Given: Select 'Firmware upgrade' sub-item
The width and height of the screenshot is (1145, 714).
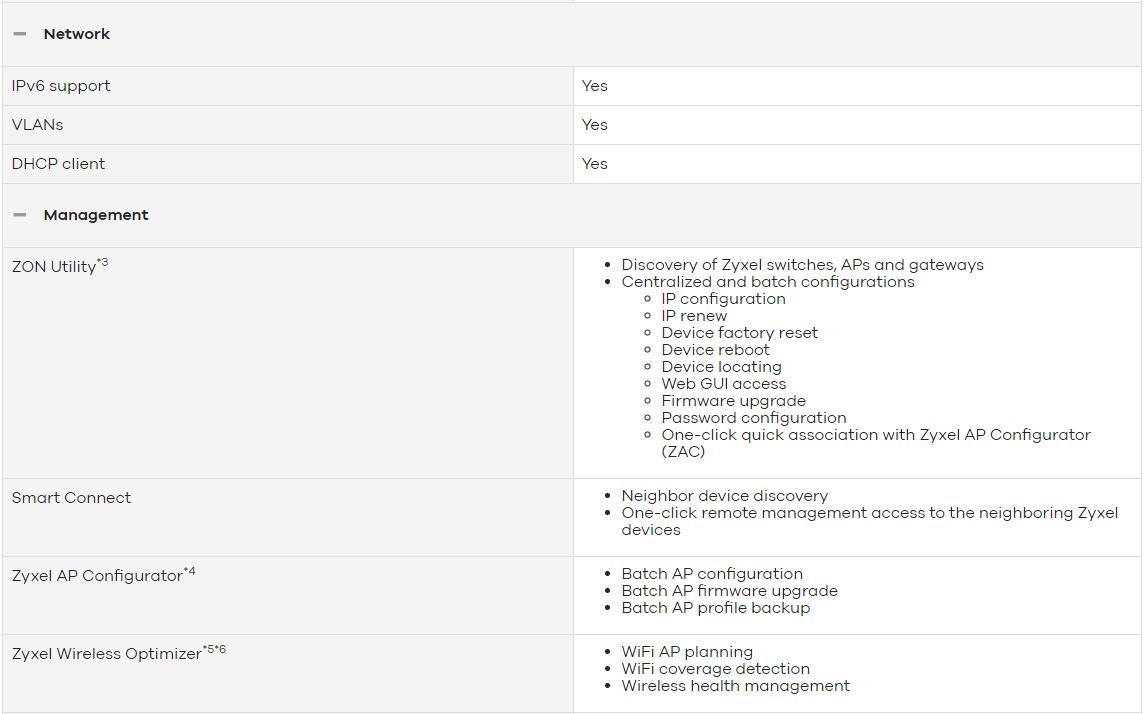Looking at the screenshot, I should pos(734,401).
